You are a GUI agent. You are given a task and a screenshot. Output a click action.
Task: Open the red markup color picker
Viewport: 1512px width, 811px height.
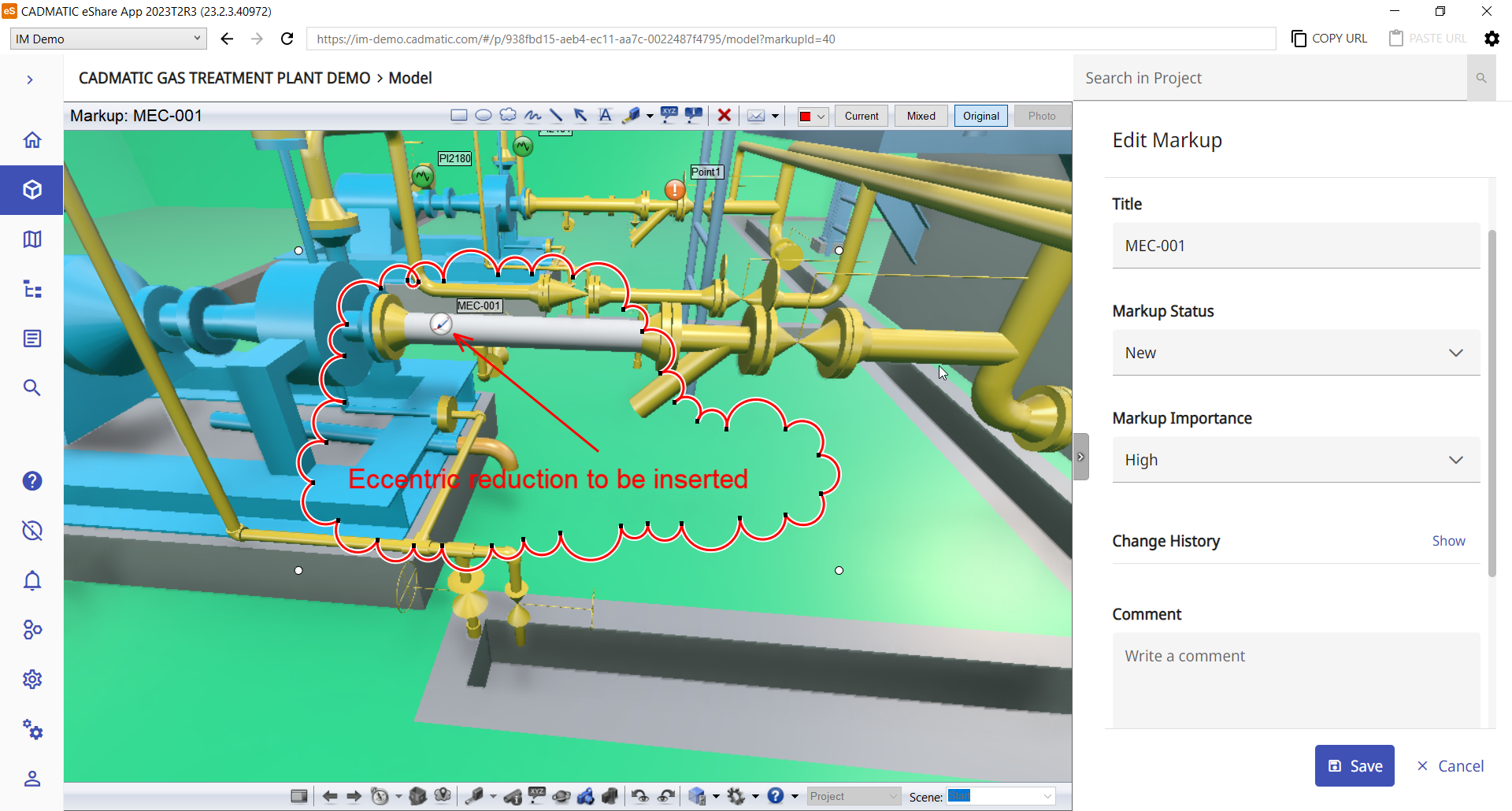click(812, 117)
